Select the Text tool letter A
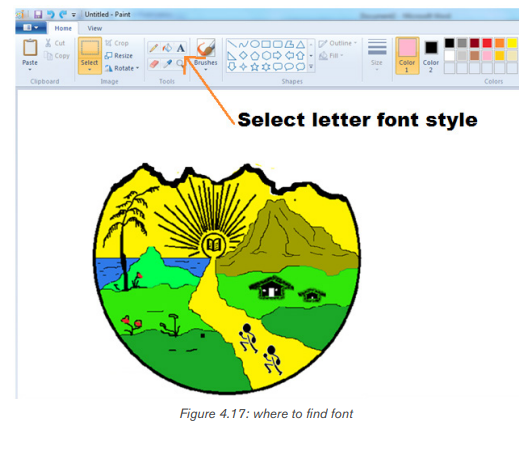This screenshot has width=532, height=455. pyautogui.click(x=181, y=48)
